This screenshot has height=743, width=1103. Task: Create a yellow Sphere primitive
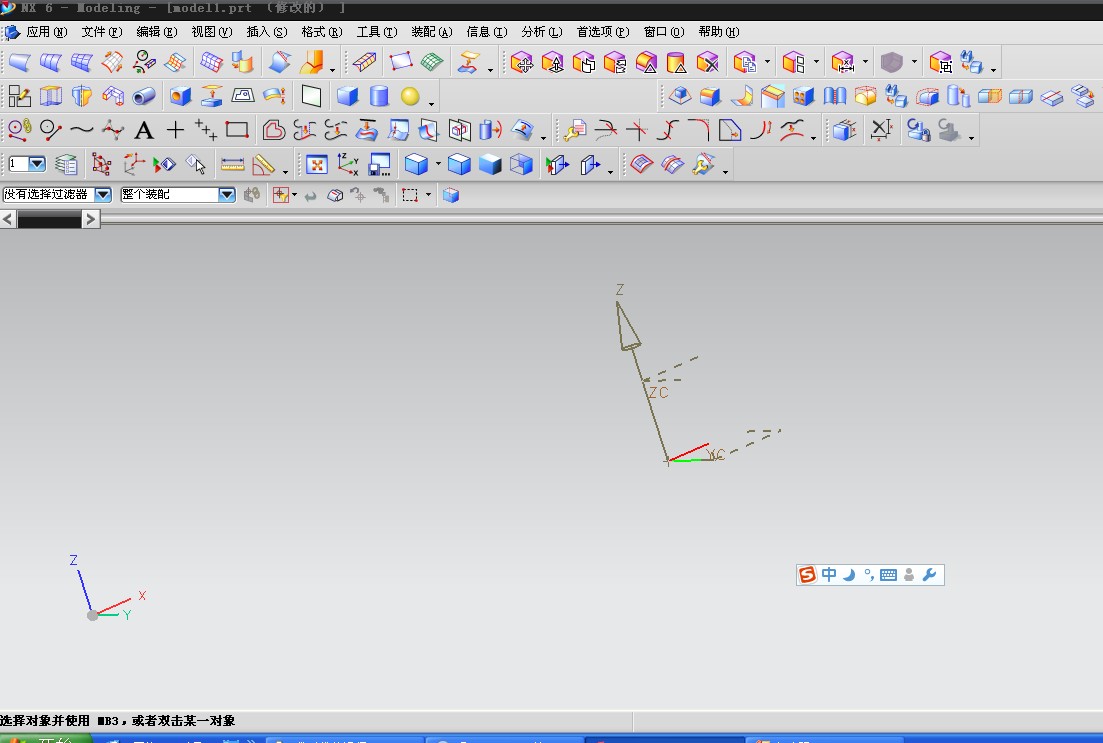coord(410,96)
